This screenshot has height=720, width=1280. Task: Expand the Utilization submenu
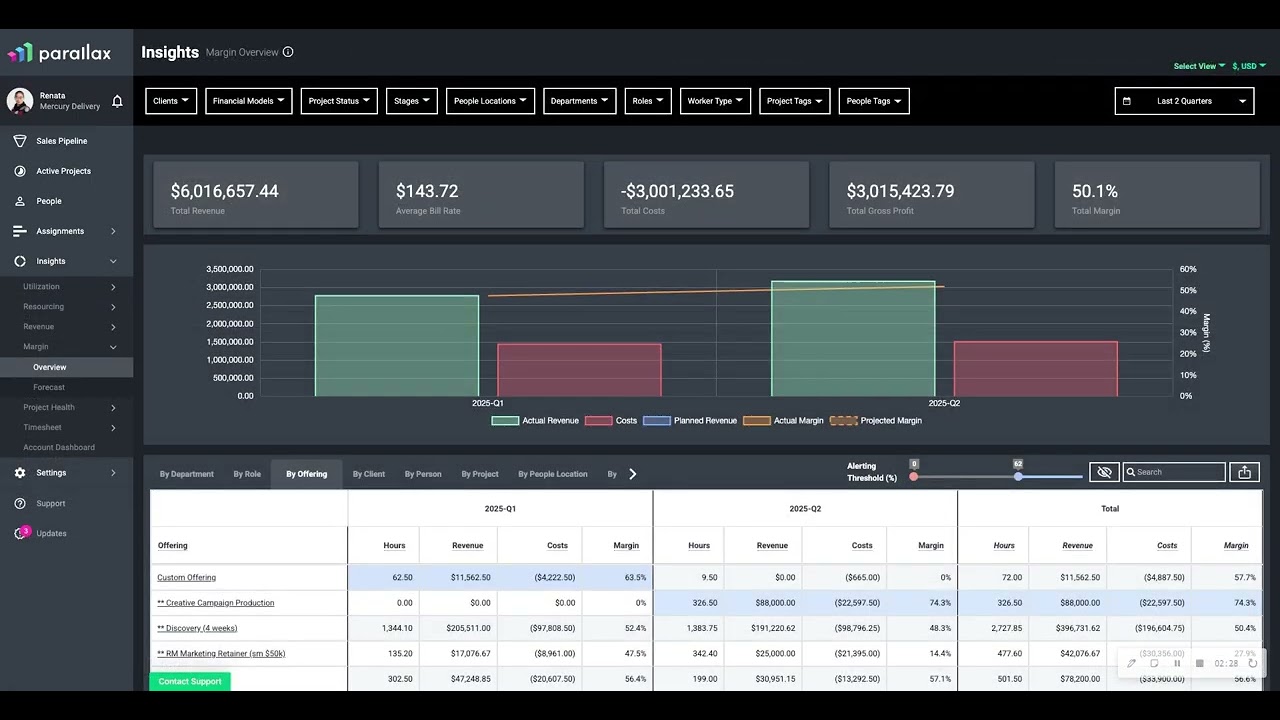coord(66,287)
